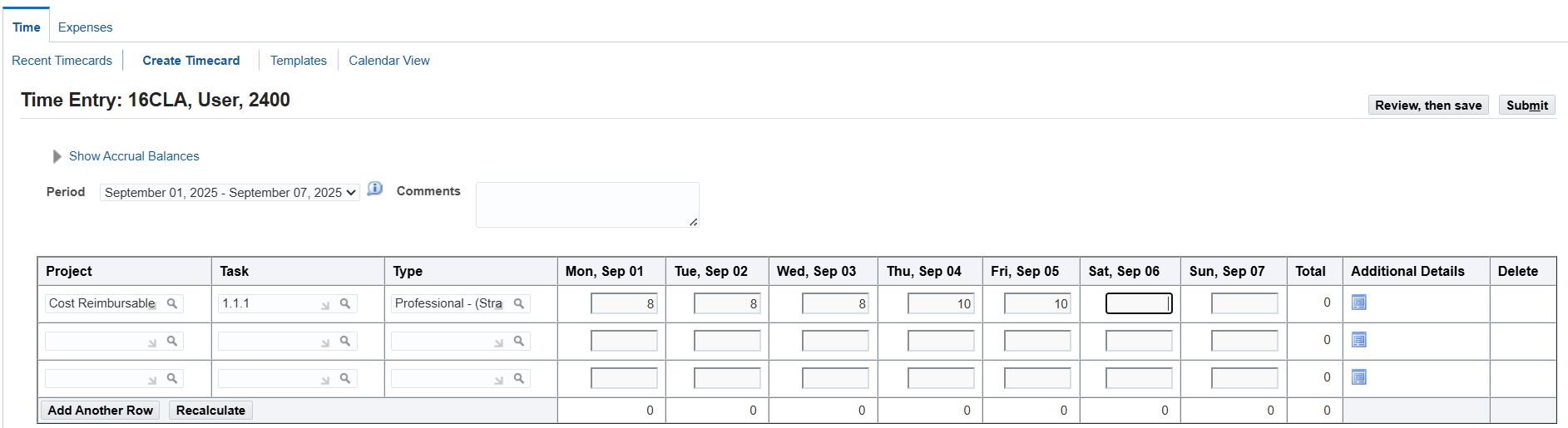
Task: Go to Calendar View
Action: (x=388, y=61)
